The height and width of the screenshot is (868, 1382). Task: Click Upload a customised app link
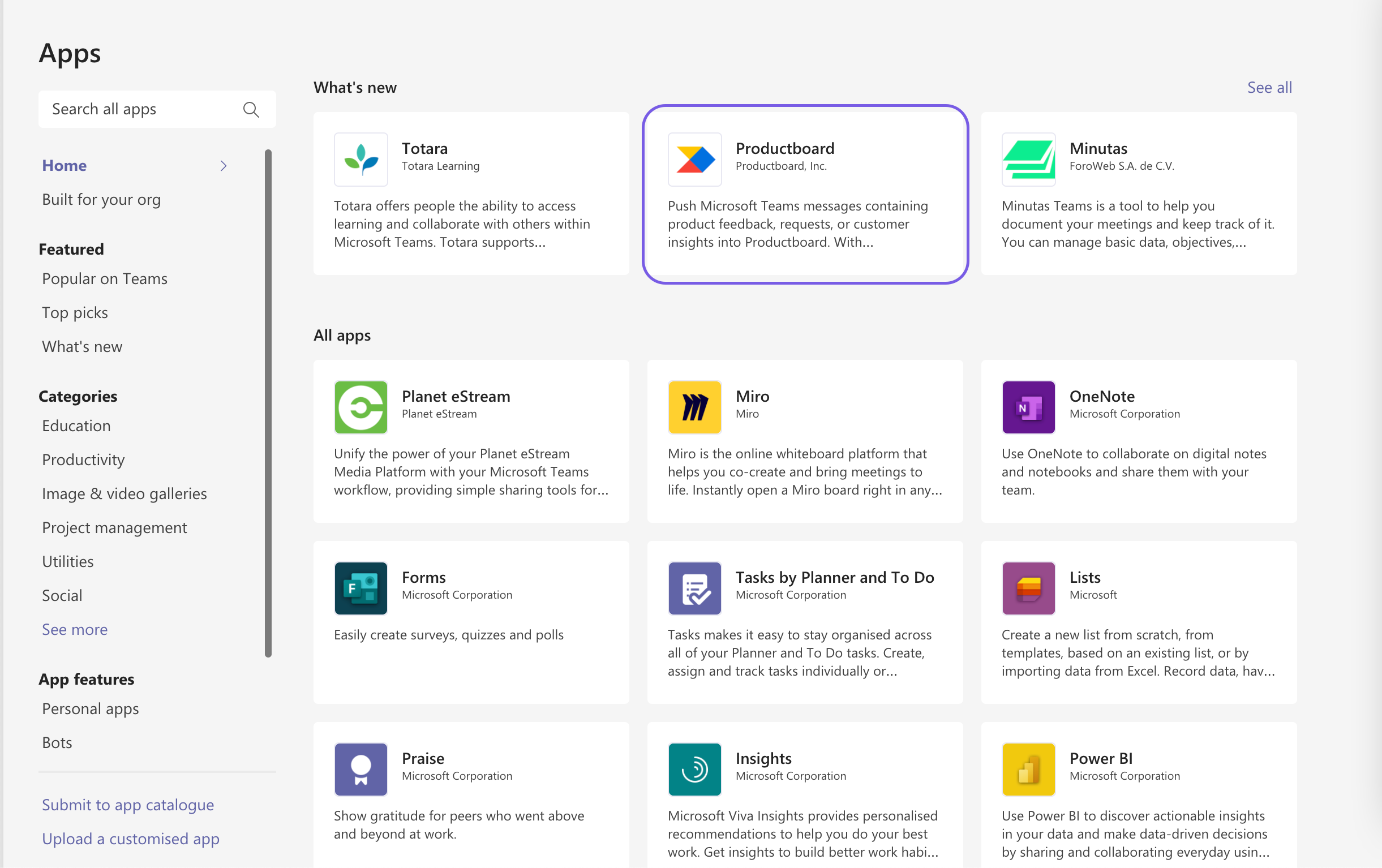click(130, 839)
